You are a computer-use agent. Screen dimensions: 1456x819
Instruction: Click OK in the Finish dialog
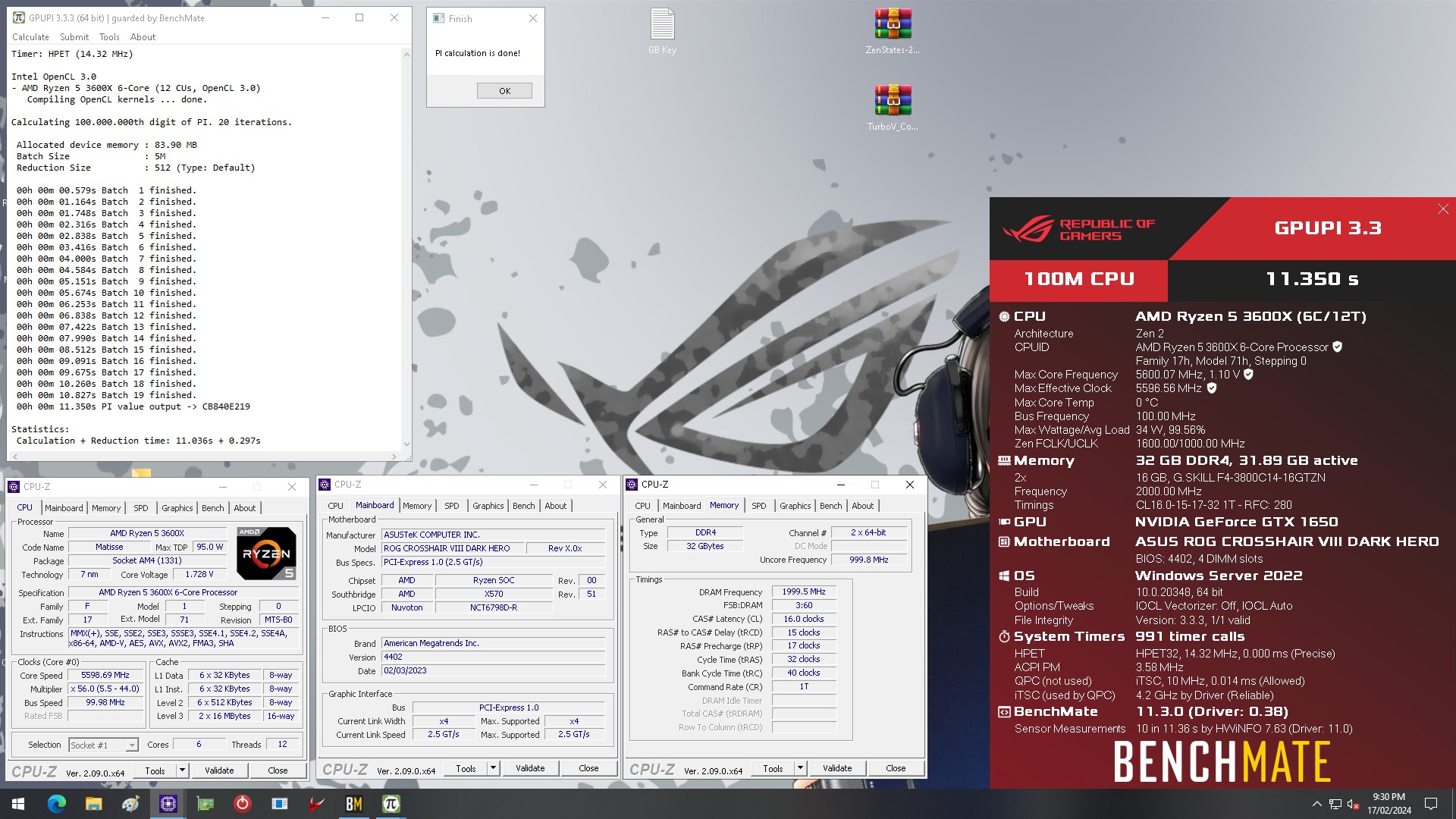(504, 91)
